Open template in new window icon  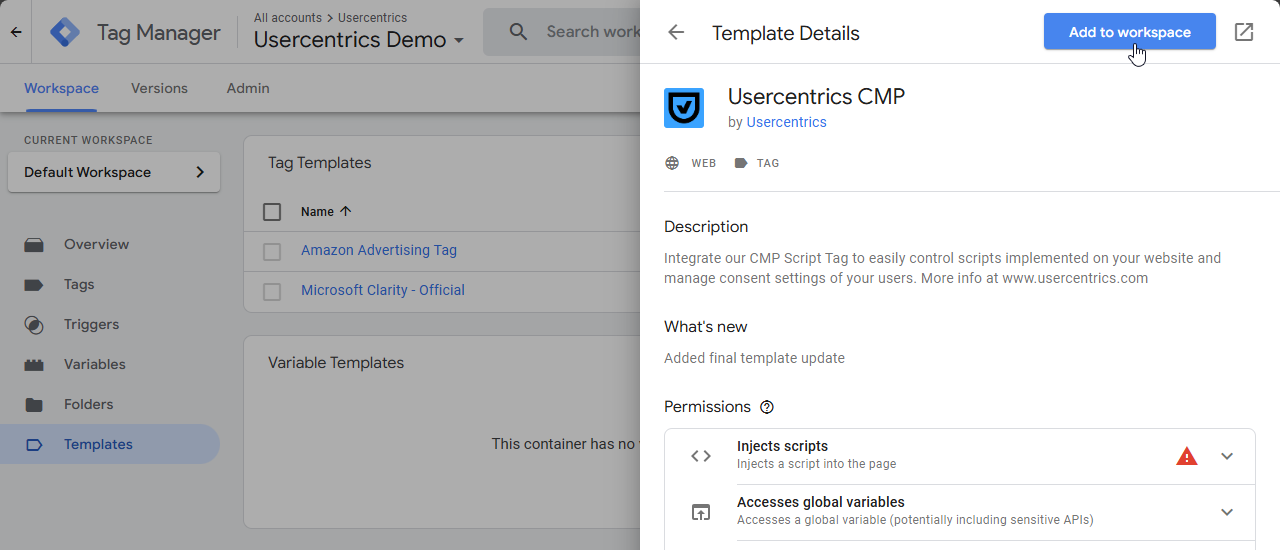click(1244, 32)
